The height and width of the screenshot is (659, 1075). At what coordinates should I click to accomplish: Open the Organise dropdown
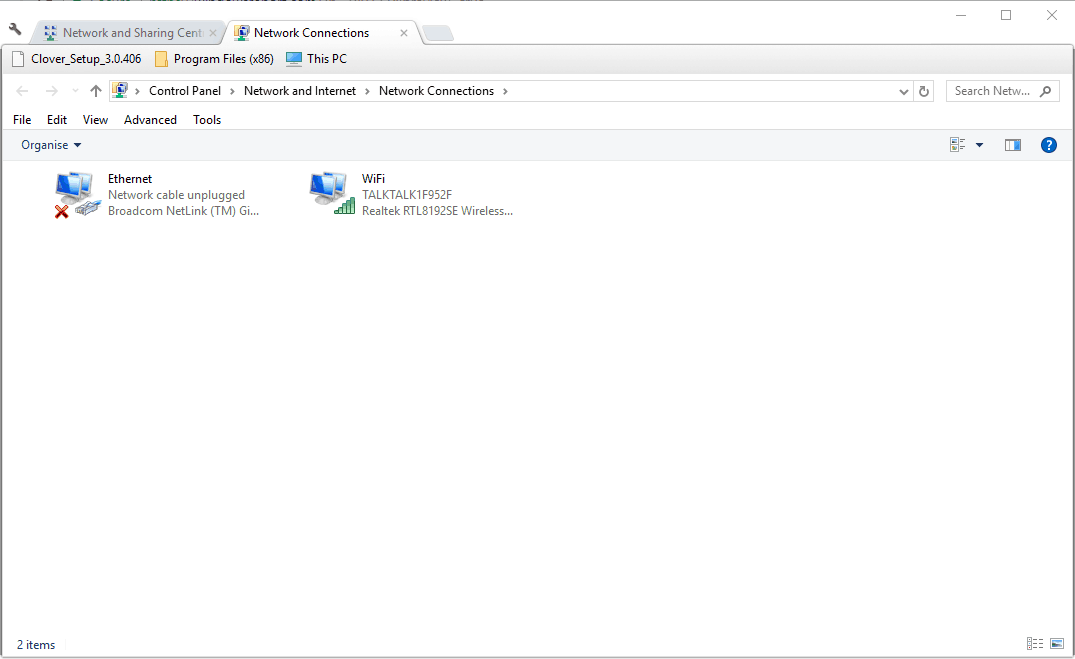click(51, 145)
